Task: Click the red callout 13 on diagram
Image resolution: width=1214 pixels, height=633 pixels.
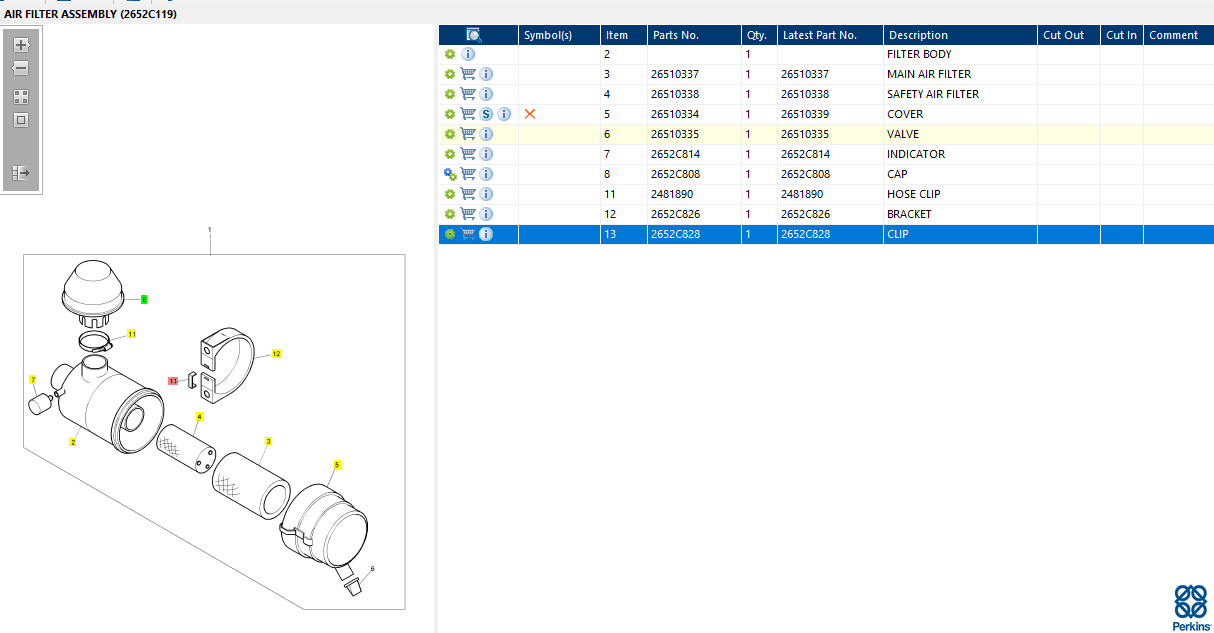Action: 173,381
